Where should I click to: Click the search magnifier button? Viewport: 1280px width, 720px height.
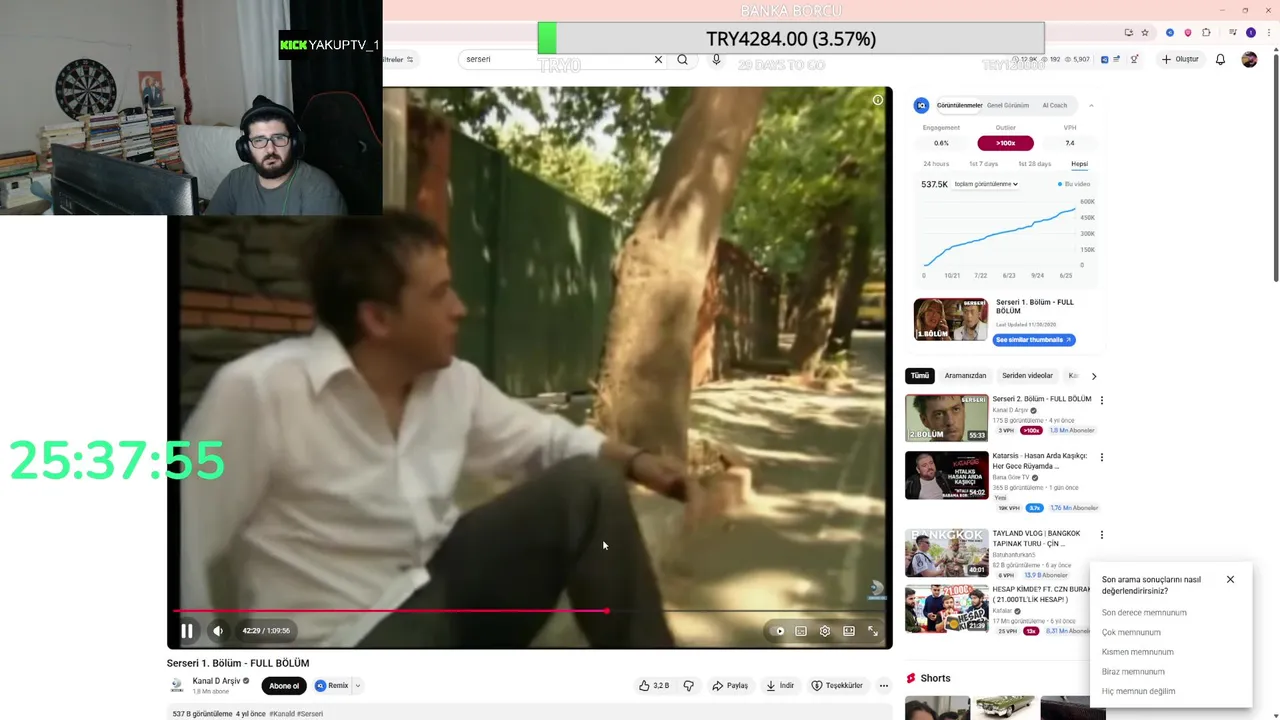[x=683, y=59]
